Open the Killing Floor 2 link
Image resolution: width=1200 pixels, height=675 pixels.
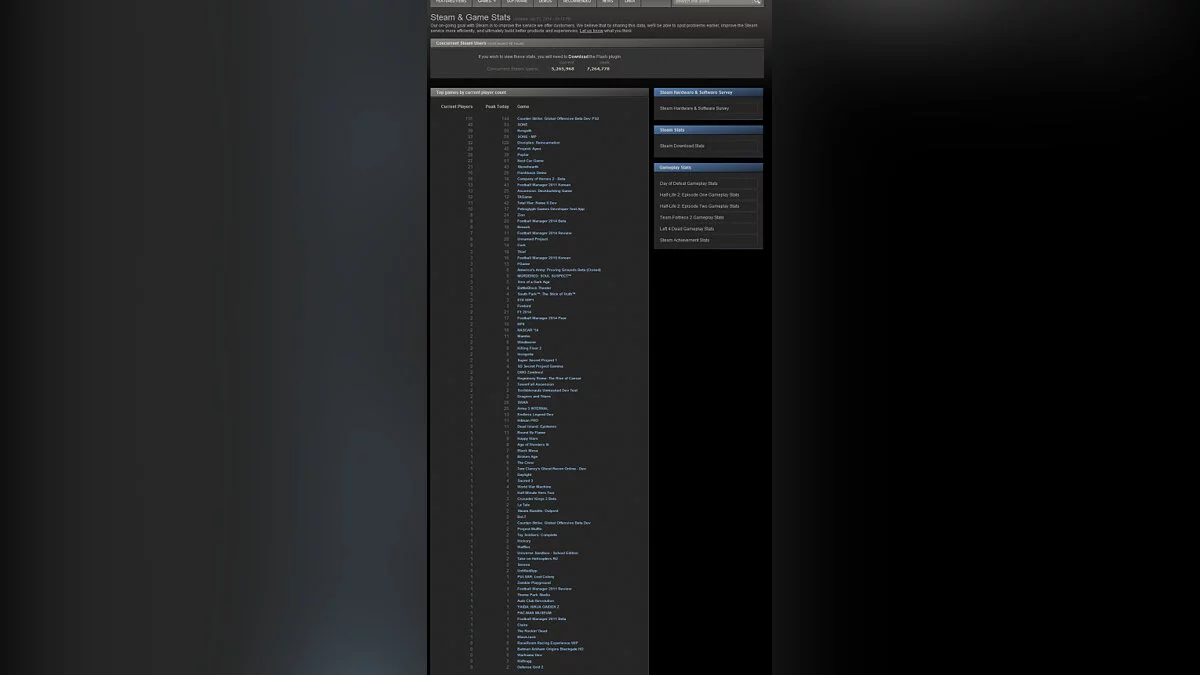pos(529,347)
